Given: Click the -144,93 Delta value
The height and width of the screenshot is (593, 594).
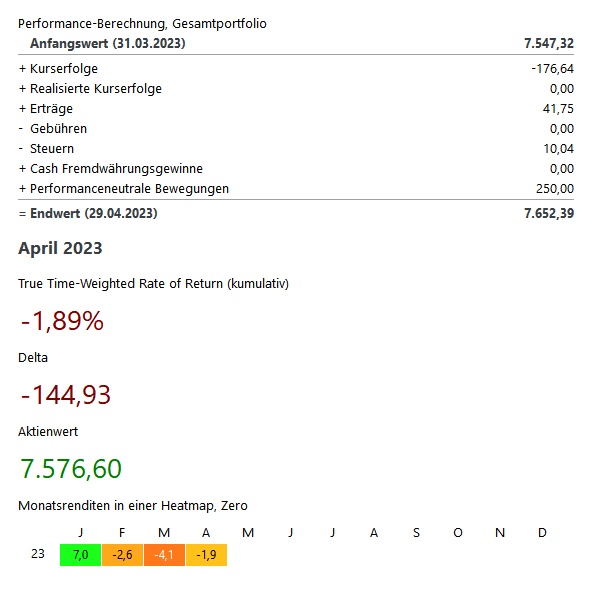Looking at the screenshot, I should [x=66, y=395].
